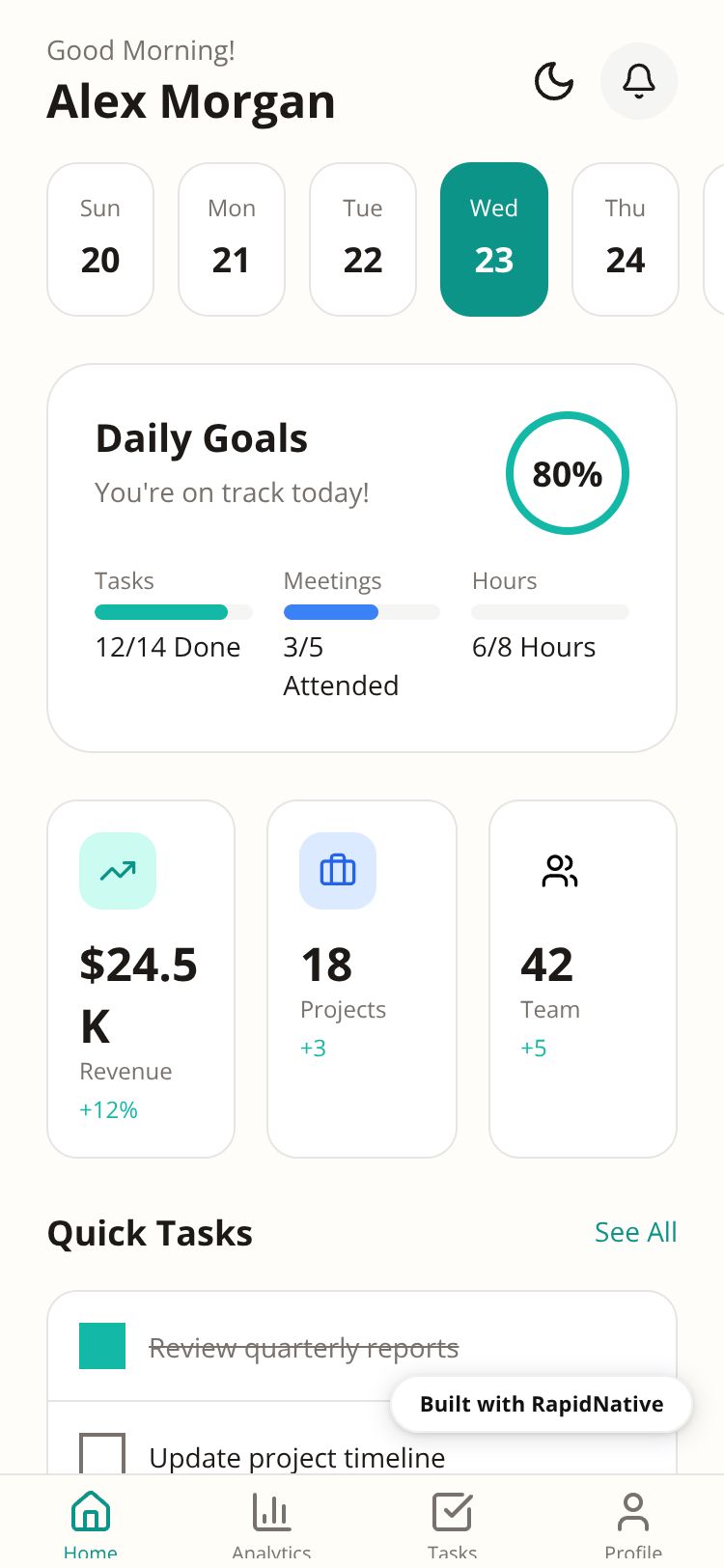724x1568 pixels.
Task: Select Tuesday 22 in the date strip
Action: tap(363, 239)
